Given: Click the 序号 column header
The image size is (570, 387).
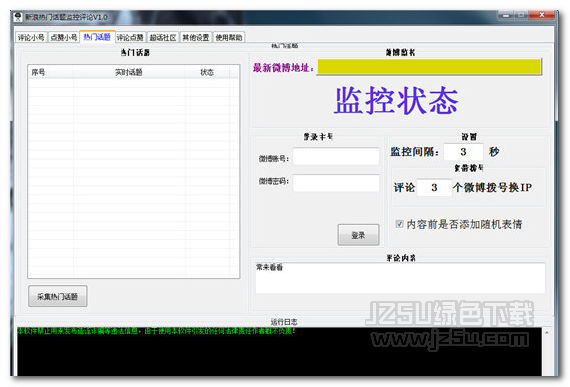Looking at the screenshot, I should (51, 72).
